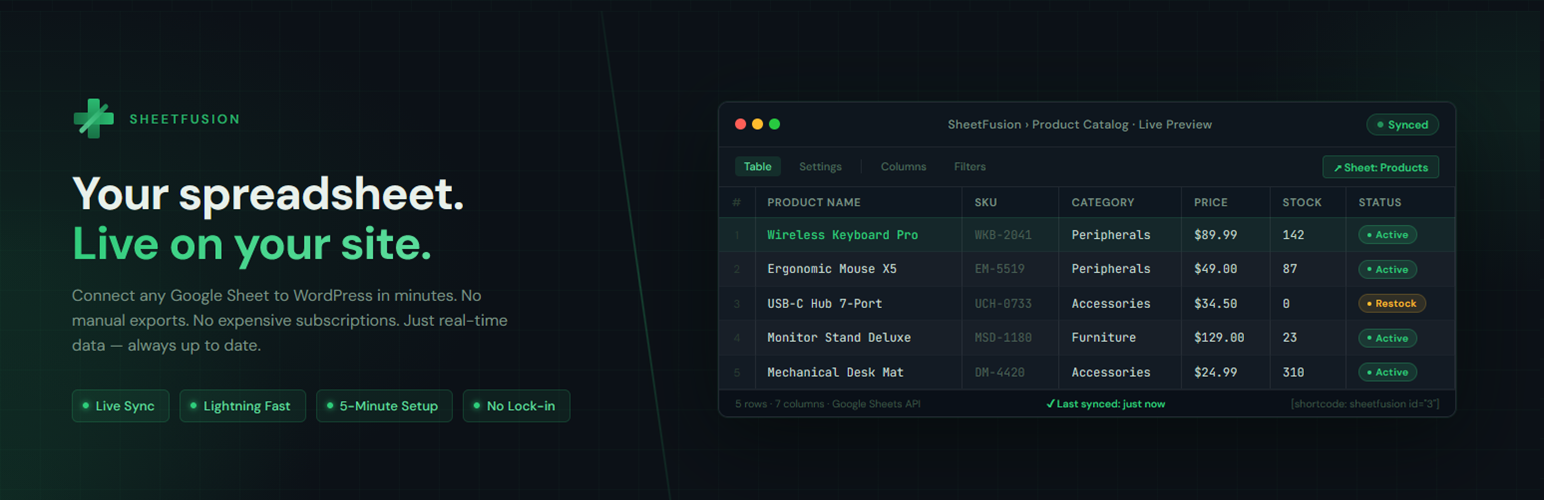The height and width of the screenshot is (500, 1544).
Task: Select the Ergonomic Mouse X5 cell
Action: [832, 269]
